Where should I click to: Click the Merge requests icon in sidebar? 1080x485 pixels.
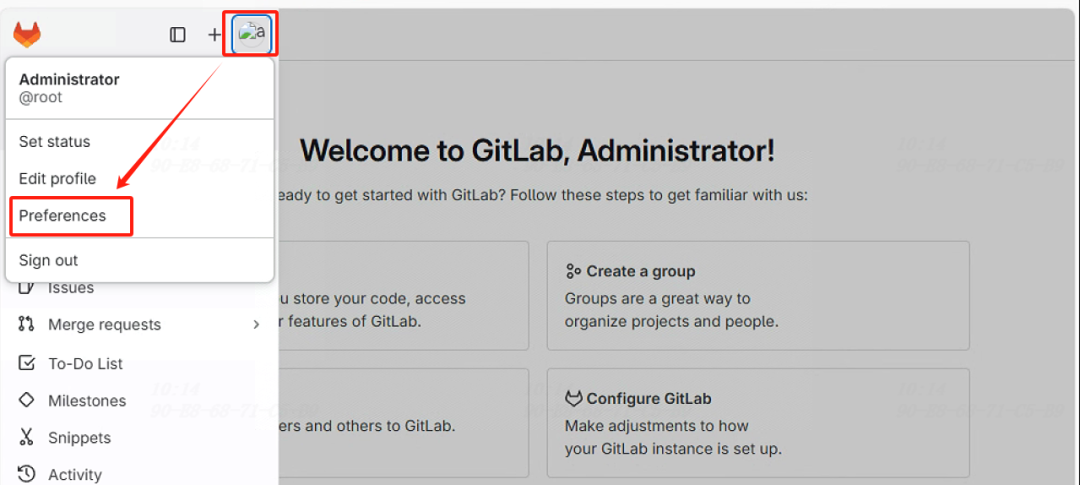tap(27, 325)
